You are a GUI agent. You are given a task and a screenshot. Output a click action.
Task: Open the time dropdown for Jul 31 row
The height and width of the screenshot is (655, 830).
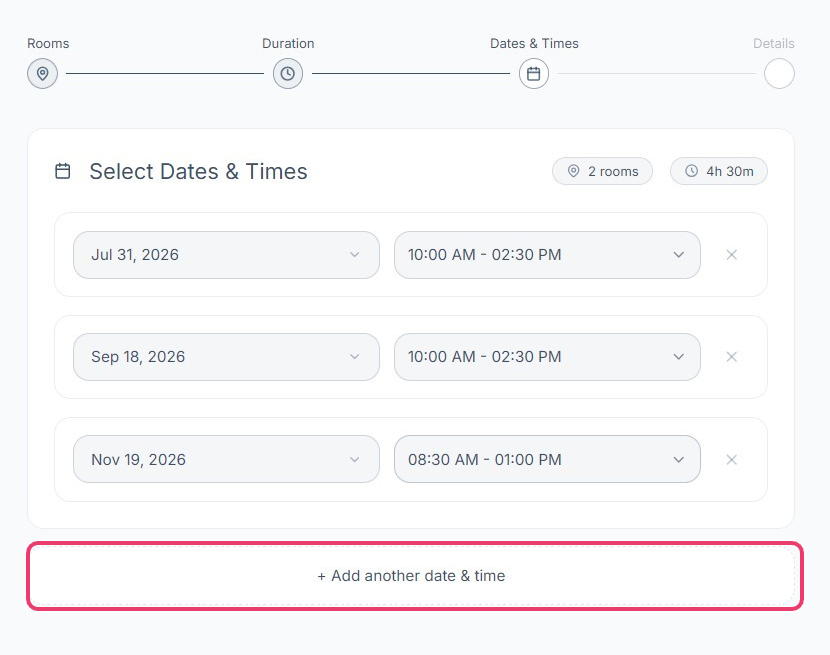[547, 255]
